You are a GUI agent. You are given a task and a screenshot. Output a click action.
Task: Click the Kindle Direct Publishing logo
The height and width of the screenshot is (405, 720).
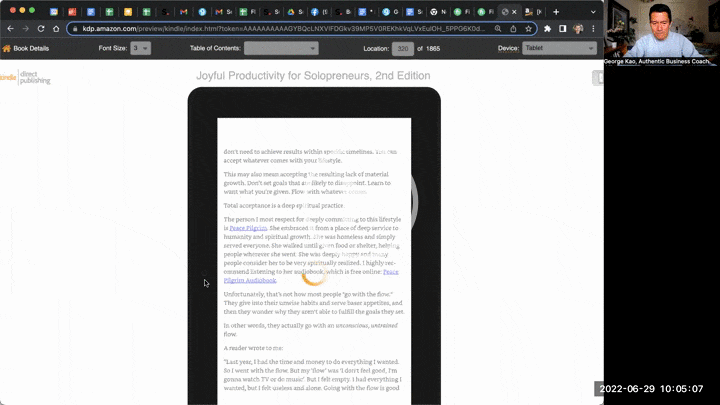click(x=25, y=78)
